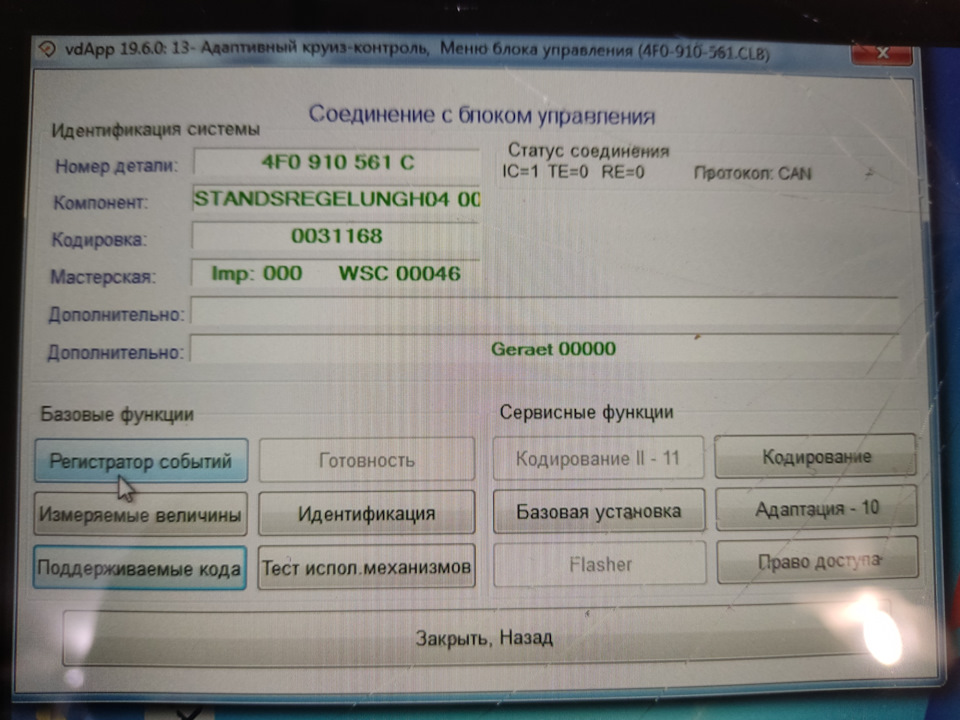Click the Номер детали field showing 4F0 910 561 C
Image resolution: width=960 pixels, height=720 pixels.
coord(337,163)
